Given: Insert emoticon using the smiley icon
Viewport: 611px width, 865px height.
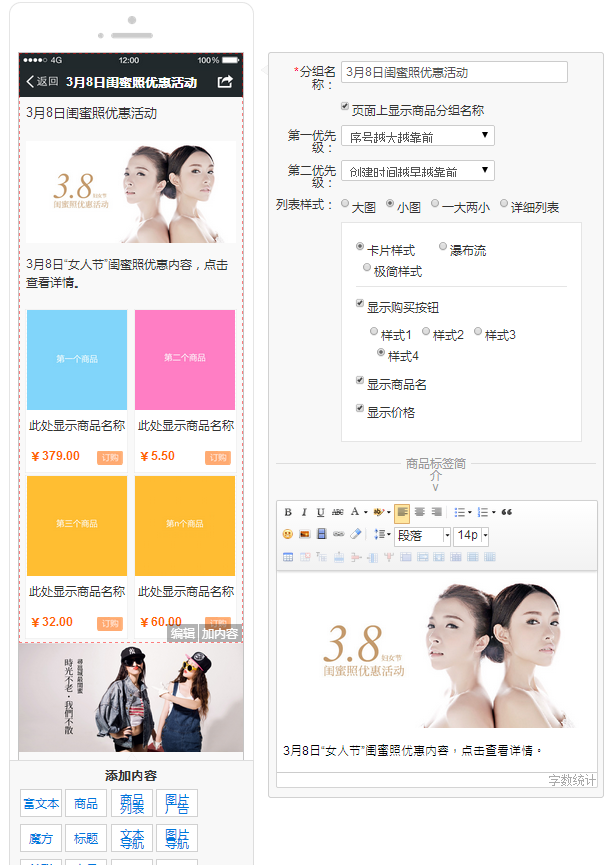Looking at the screenshot, I should pos(288,535).
